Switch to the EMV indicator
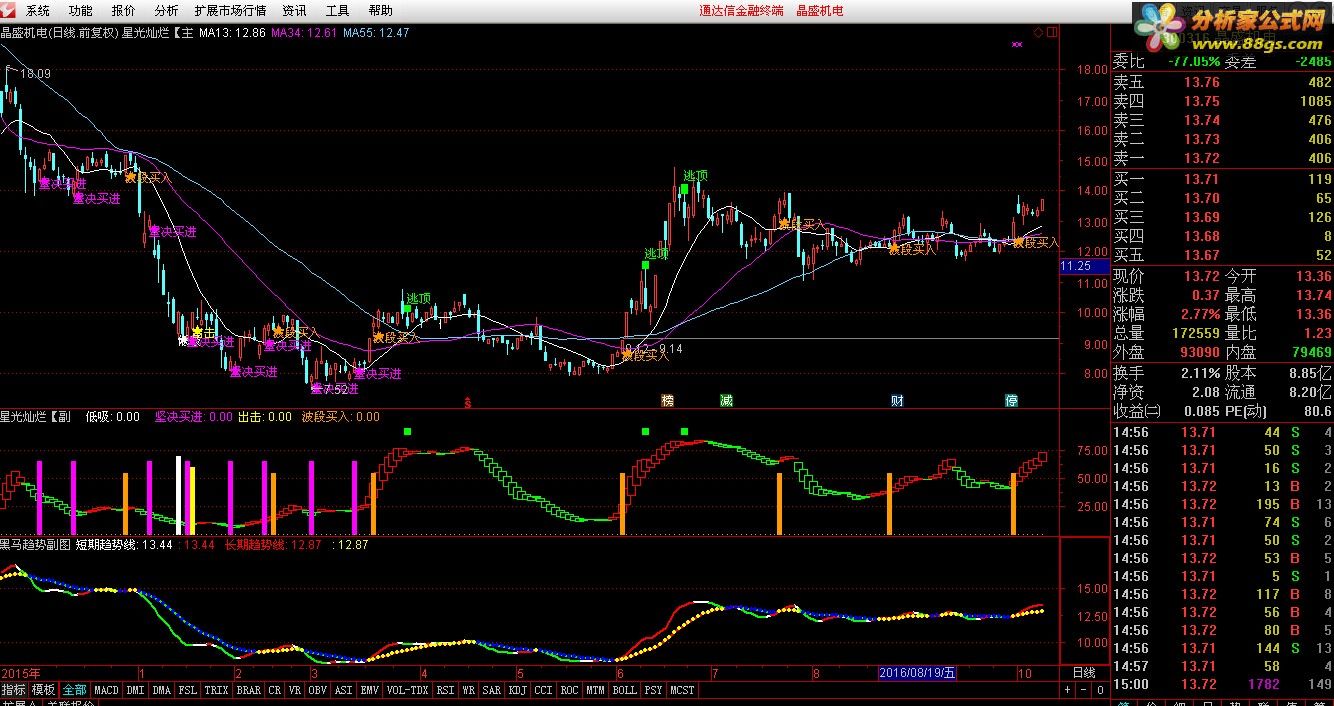 coord(371,690)
